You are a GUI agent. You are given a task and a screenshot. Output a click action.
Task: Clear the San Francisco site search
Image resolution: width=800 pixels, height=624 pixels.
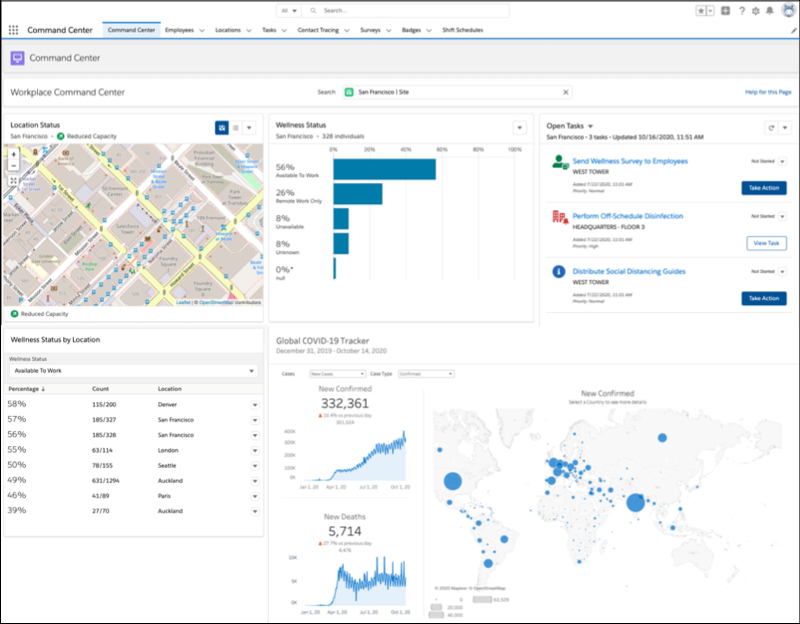click(x=565, y=92)
